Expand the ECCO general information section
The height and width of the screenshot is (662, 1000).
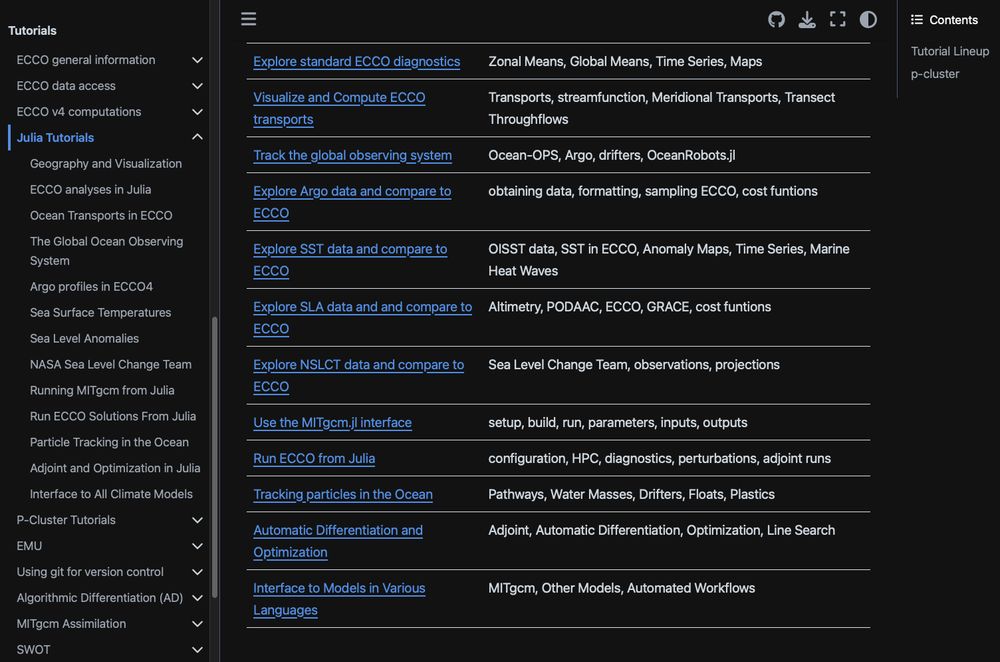(x=197, y=60)
